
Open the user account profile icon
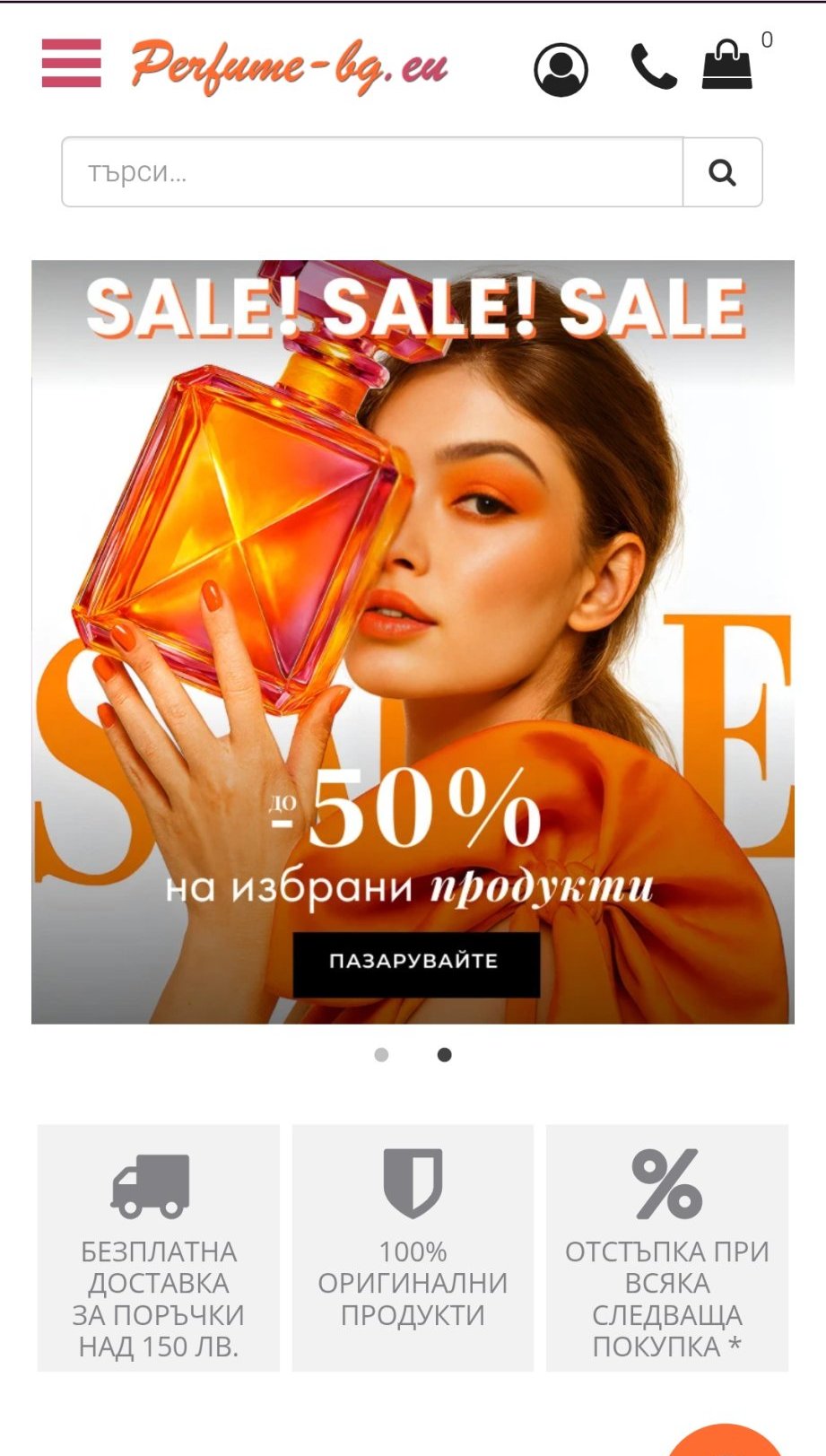561,69
